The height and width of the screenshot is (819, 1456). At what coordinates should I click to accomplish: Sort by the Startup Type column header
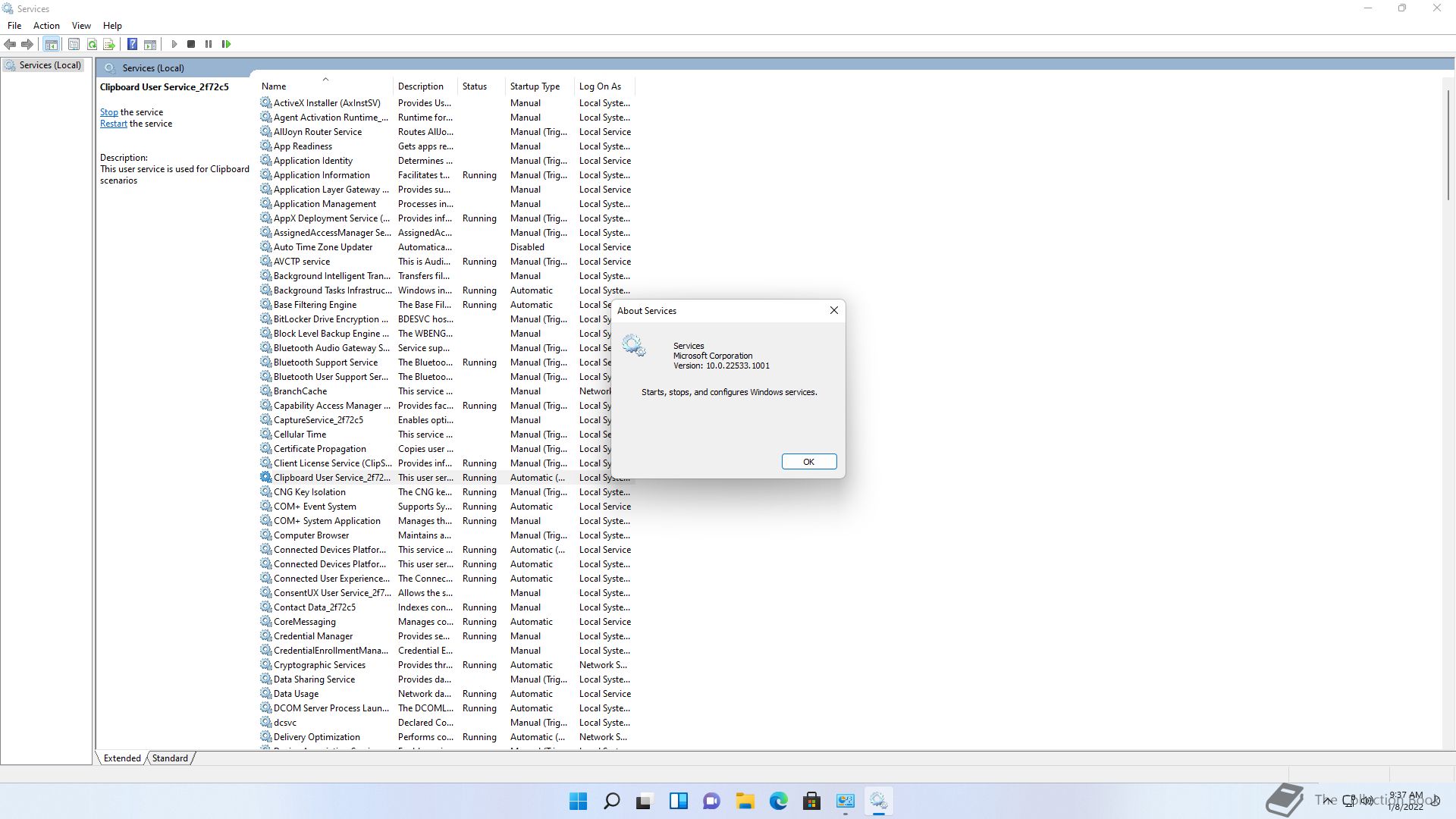pyautogui.click(x=540, y=86)
